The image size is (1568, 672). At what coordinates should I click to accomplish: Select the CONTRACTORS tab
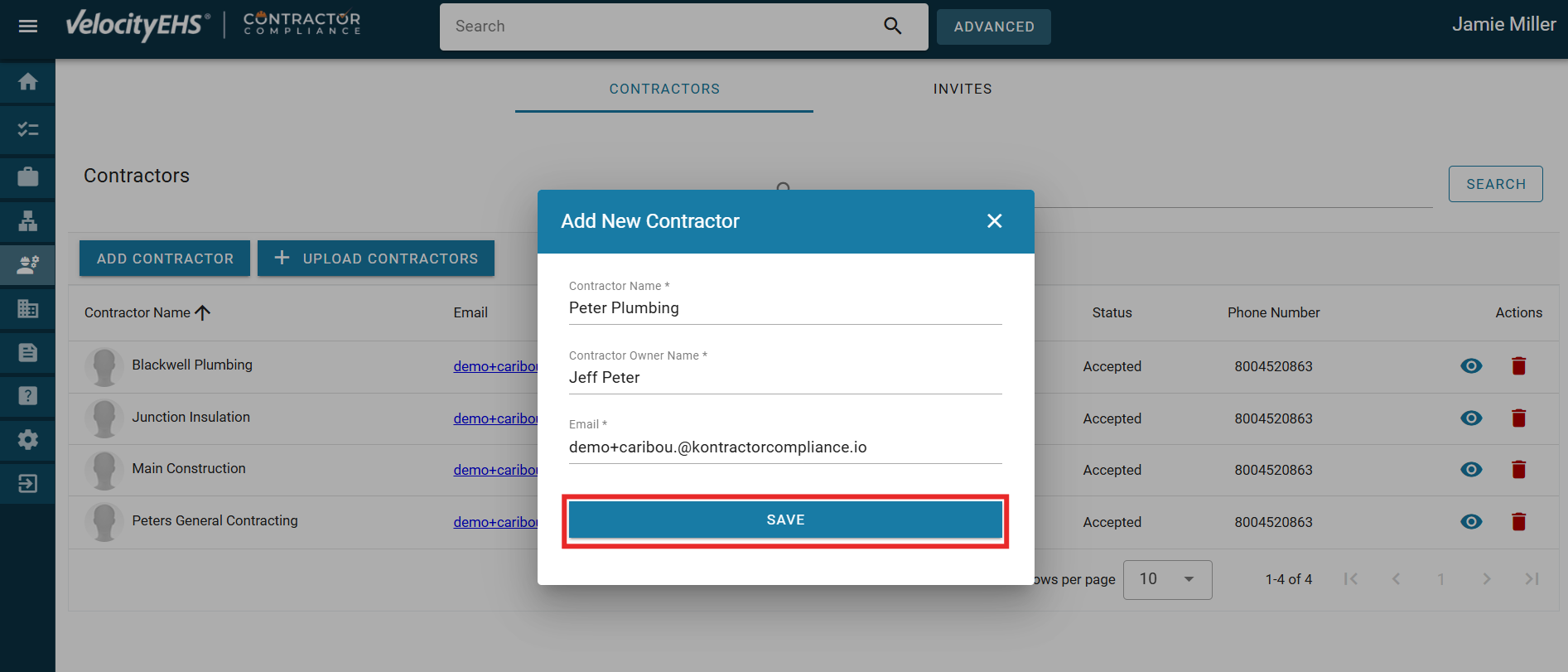pyautogui.click(x=663, y=89)
